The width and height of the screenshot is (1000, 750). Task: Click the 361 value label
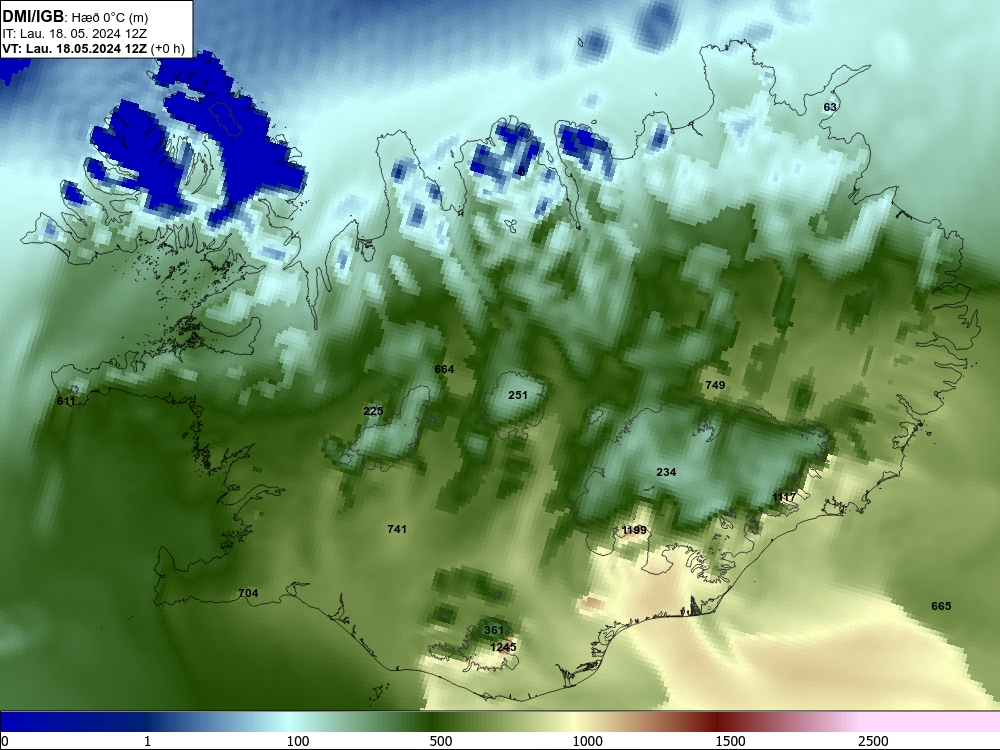494,630
